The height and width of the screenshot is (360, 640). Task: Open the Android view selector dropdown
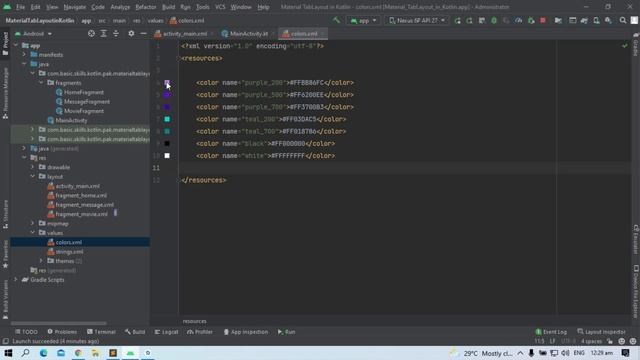click(33, 33)
